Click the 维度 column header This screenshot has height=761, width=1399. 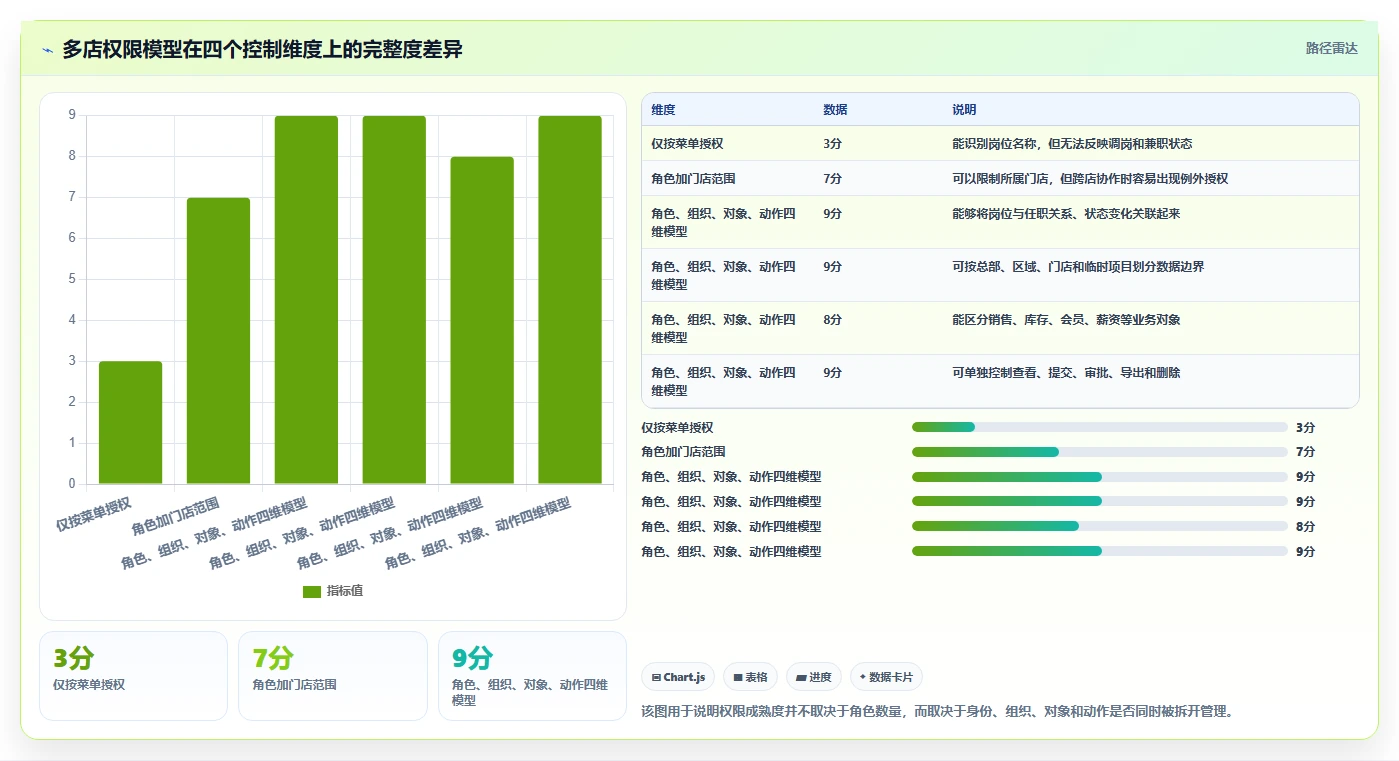coord(663,110)
